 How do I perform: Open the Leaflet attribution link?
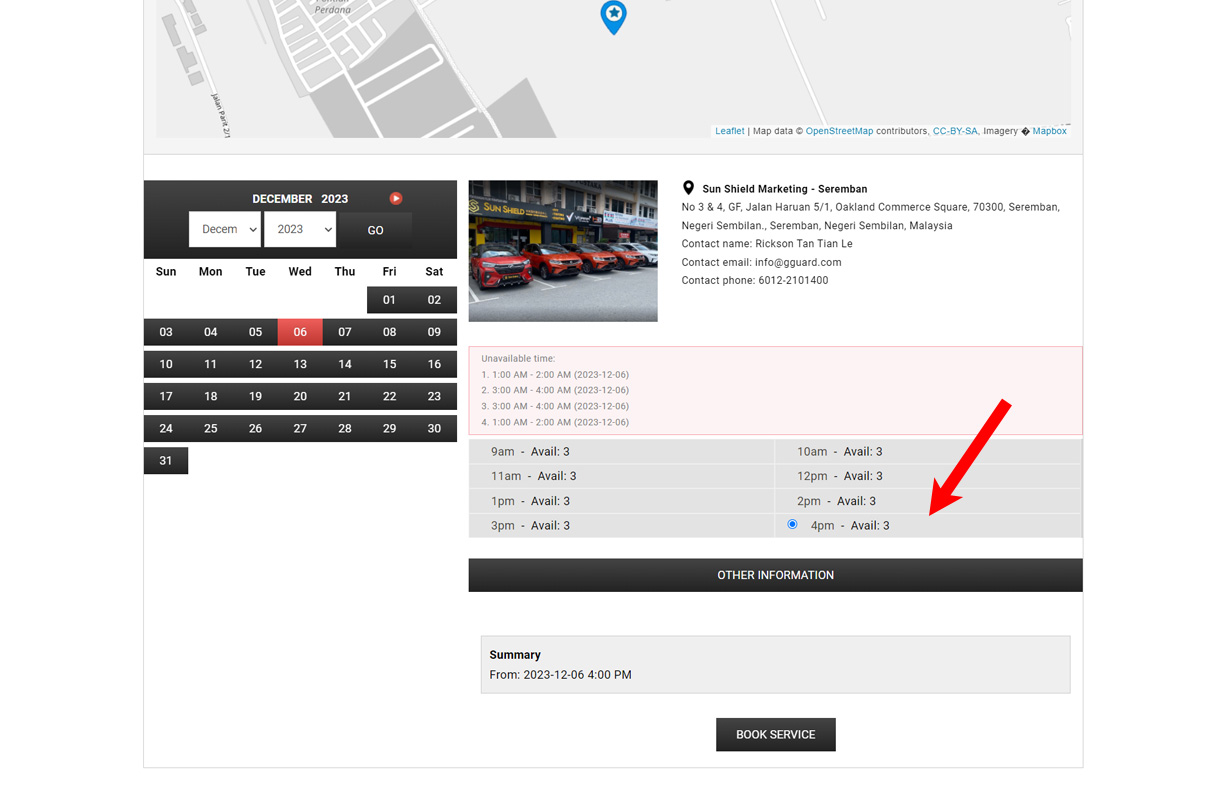(x=729, y=131)
